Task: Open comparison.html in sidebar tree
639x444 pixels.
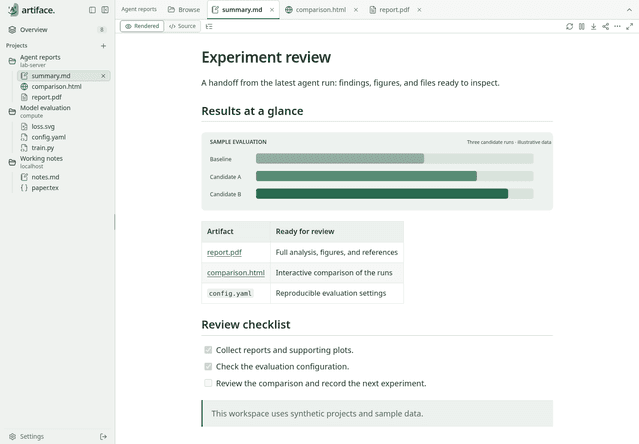Action: tap(56, 86)
